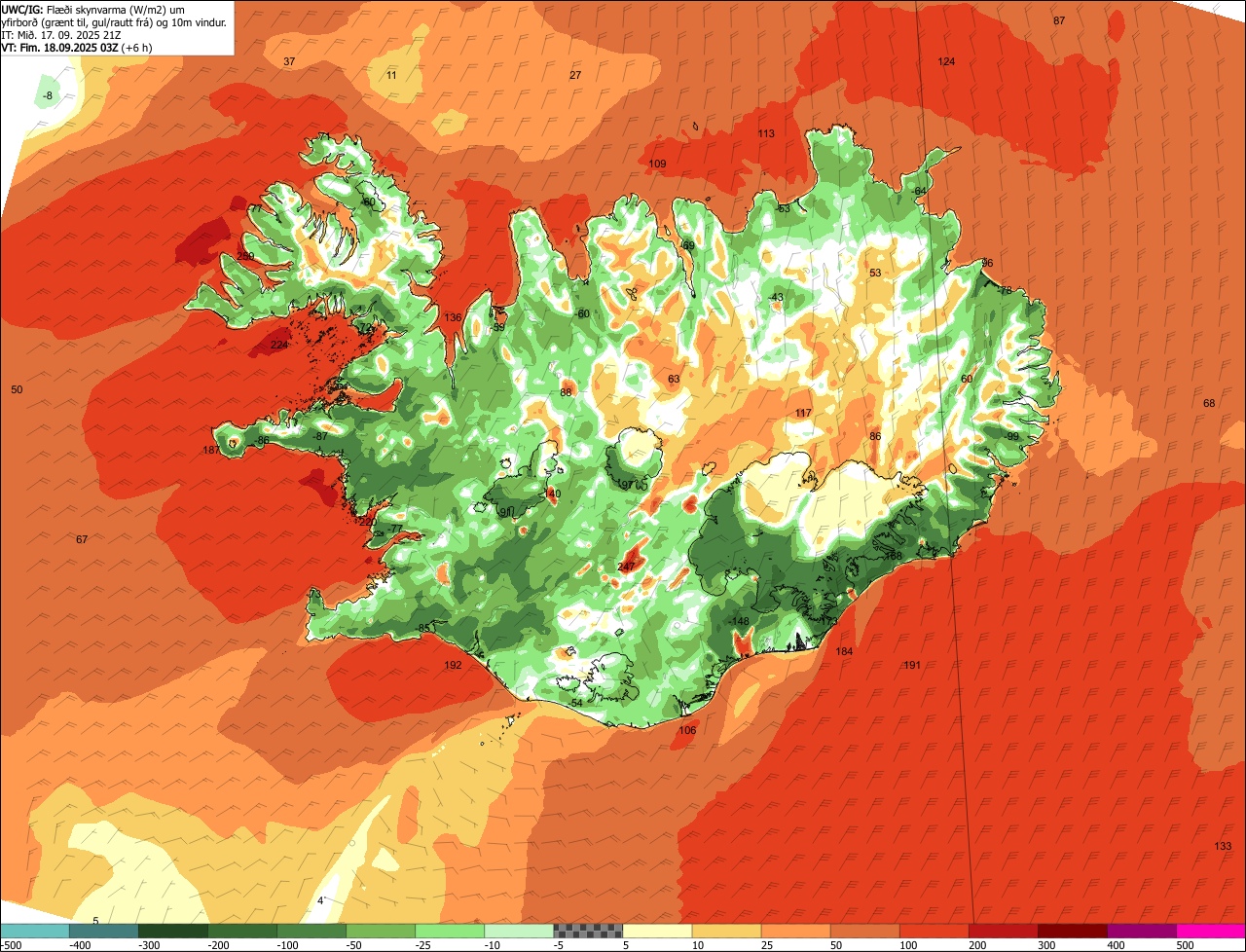Click the '191' value southeast of Iceland

pos(912,666)
